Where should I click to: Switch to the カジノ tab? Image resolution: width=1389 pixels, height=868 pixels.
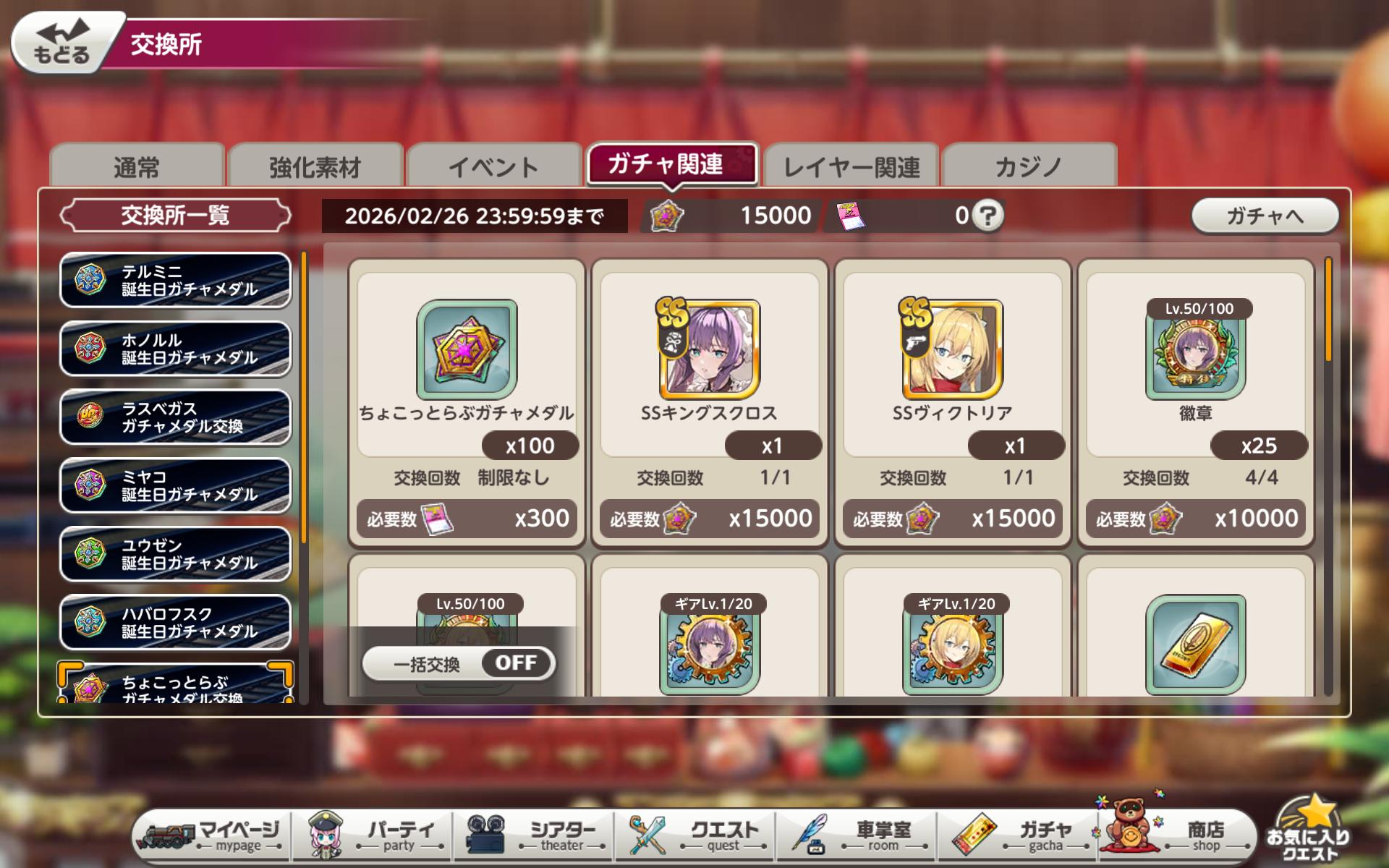pos(1029,165)
